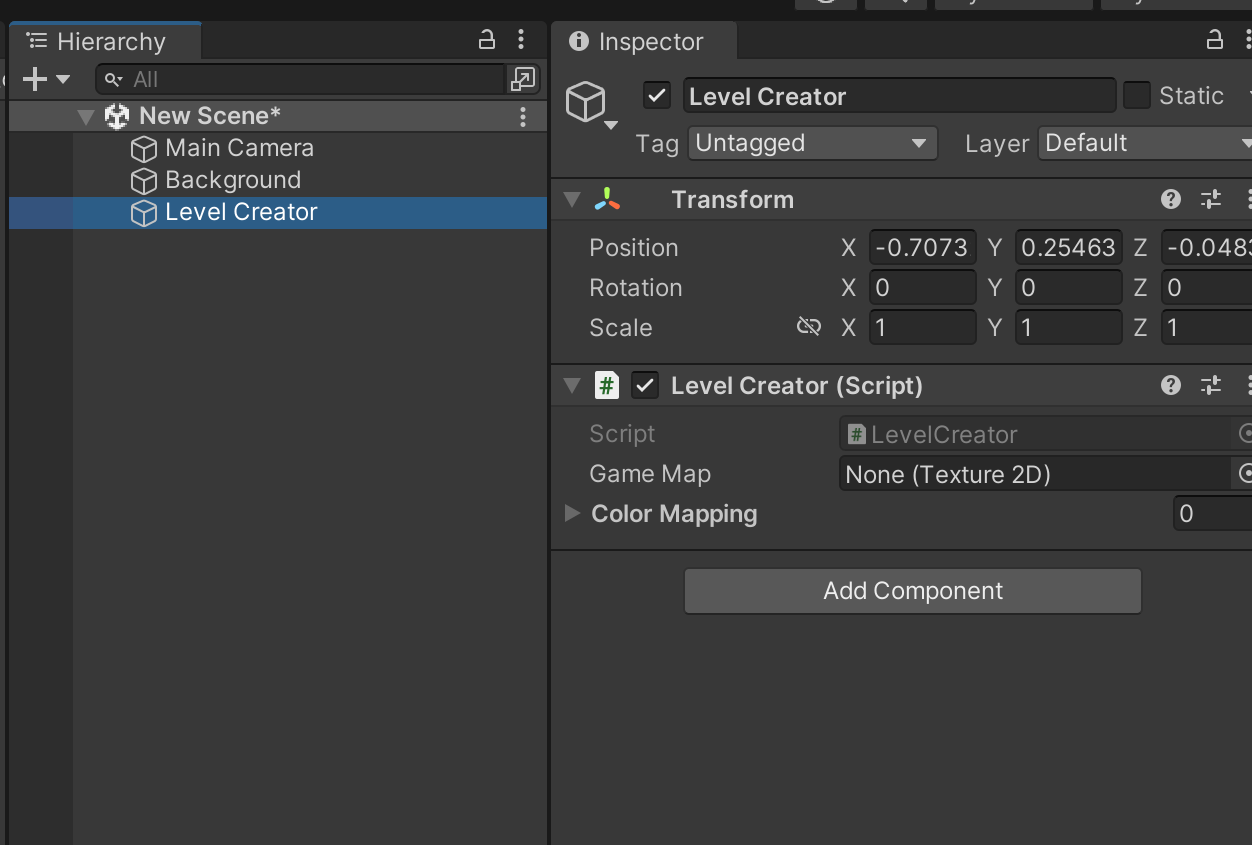The image size is (1252, 845).
Task: Click the Hierarchy panel lock icon
Action: pyautogui.click(x=487, y=39)
